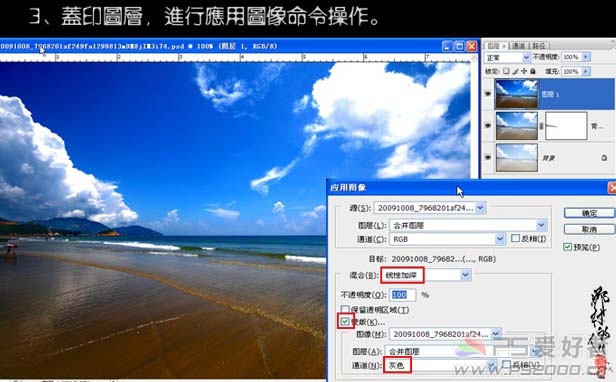Toggle lock position move icon
Viewport: 616px width, 382px height.
click(x=523, y=71)
